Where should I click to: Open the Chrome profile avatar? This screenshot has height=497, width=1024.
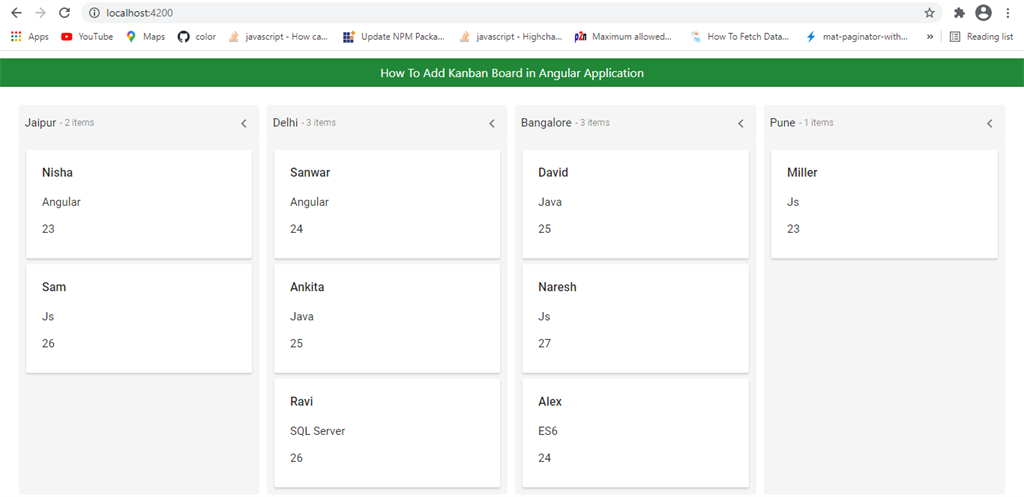click(983, 13)
